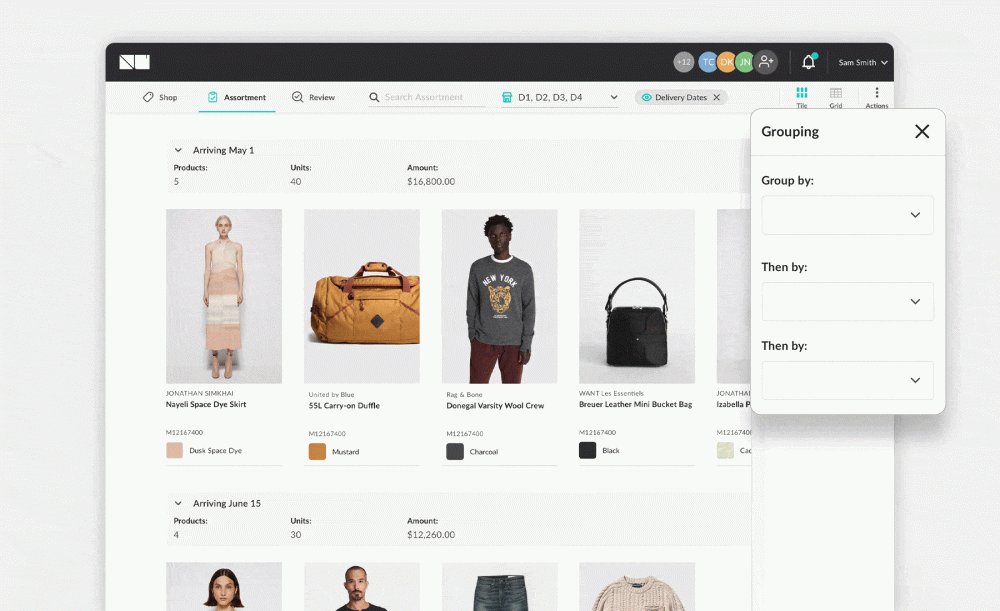Switch to the Shop tab
The image size is (1000, 611).
(x=160, y=97)
